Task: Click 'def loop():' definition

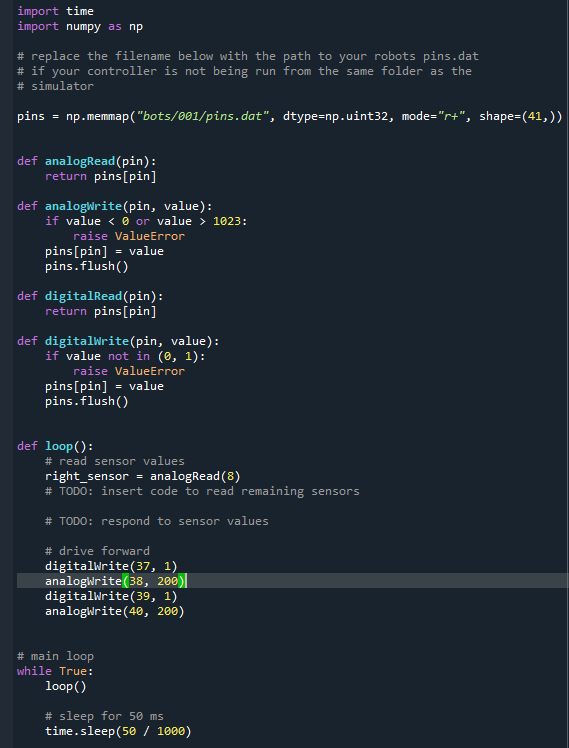Action: click(55, 446)
